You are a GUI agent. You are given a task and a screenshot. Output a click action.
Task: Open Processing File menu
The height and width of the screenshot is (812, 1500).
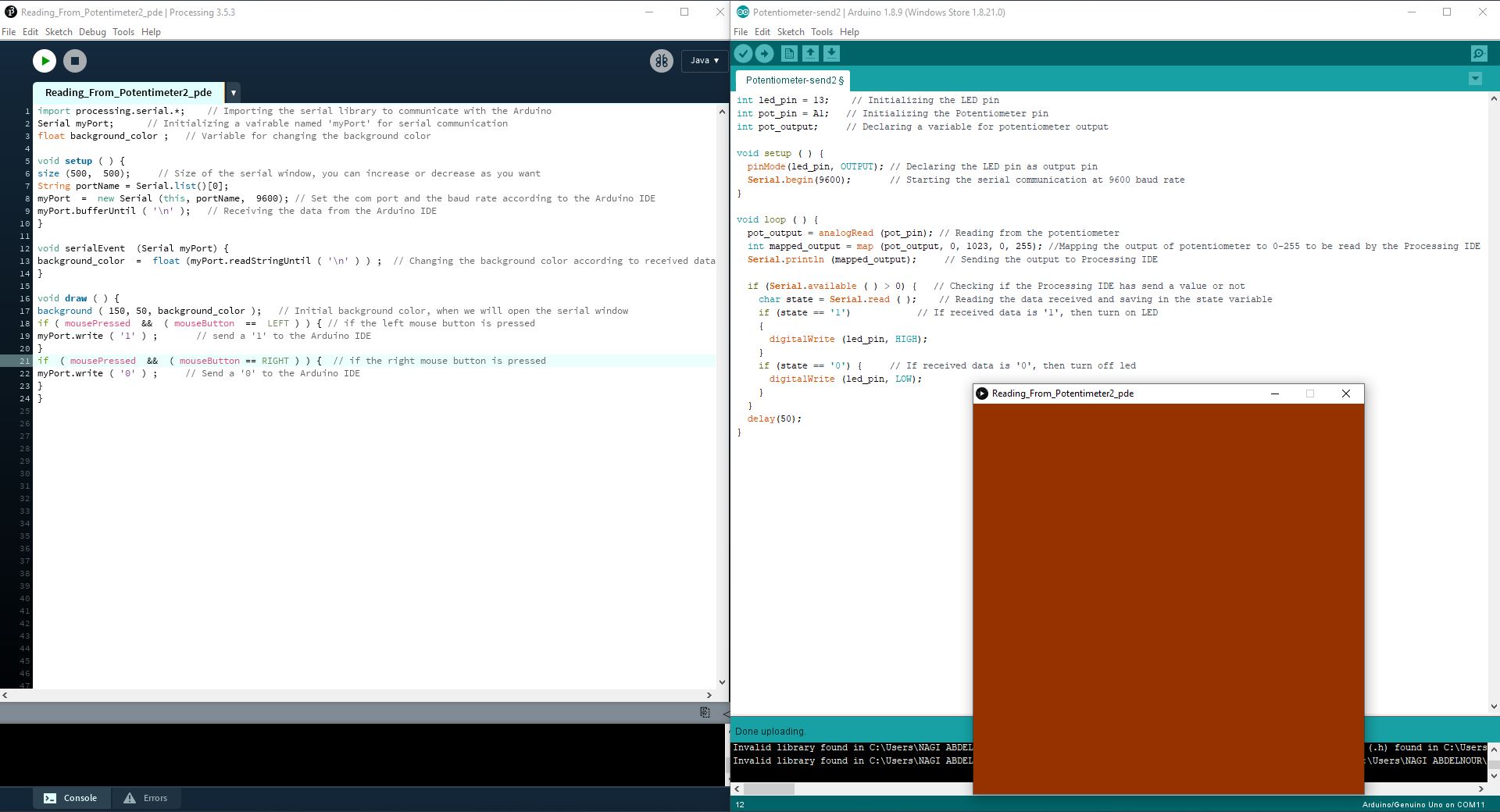click(9, 32)
